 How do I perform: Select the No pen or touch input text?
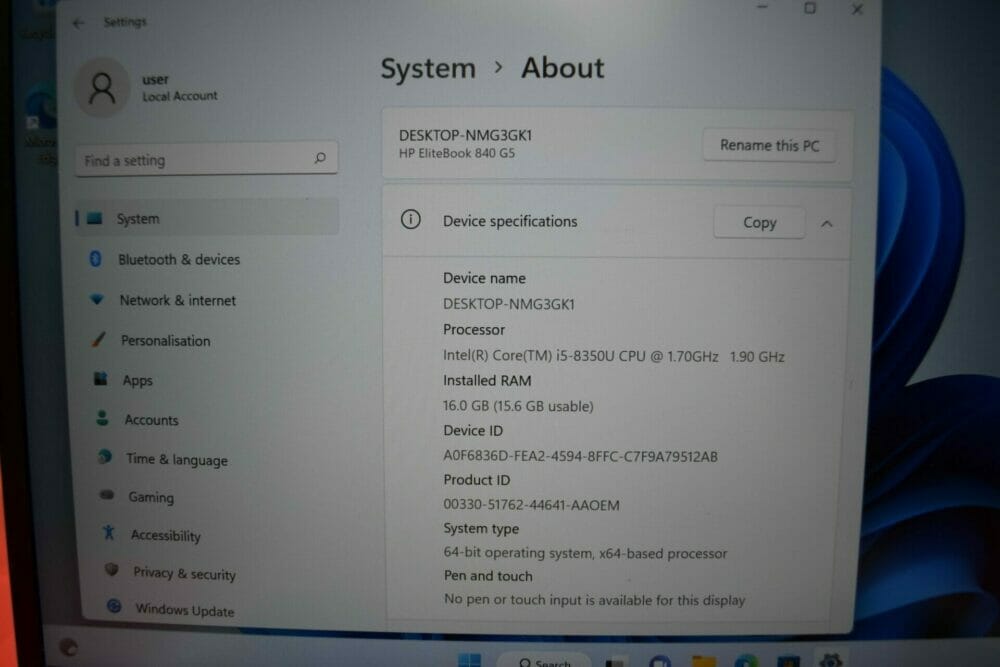pyautogui.click(x=594, y=600)
